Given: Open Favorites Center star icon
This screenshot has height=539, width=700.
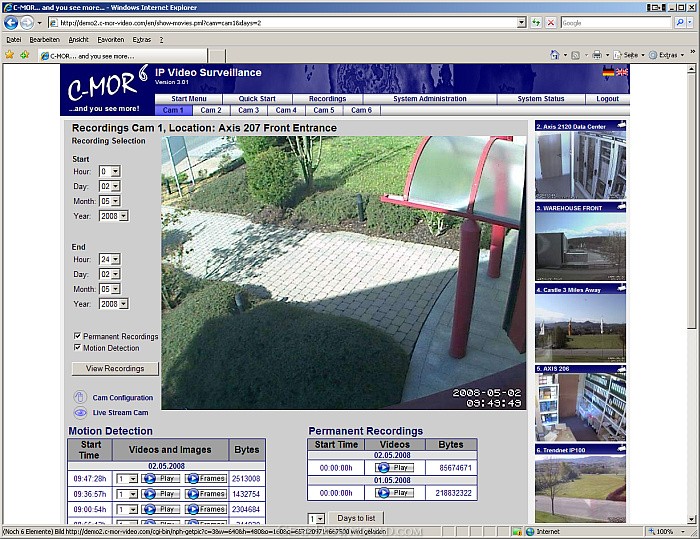Looking at the screenshot, I should coord(9,55).
